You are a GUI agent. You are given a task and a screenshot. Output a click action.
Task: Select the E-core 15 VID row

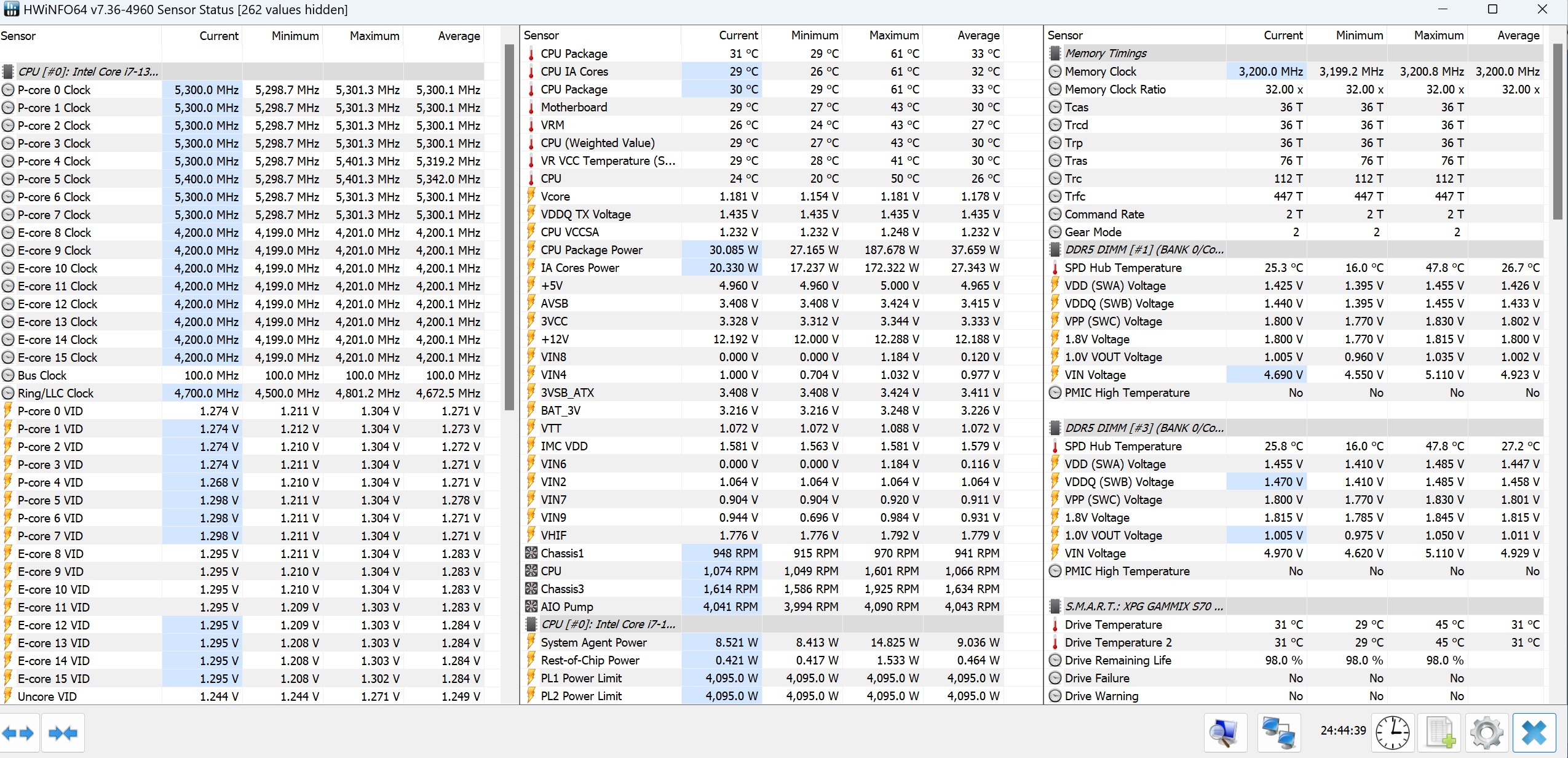[242, 679]
